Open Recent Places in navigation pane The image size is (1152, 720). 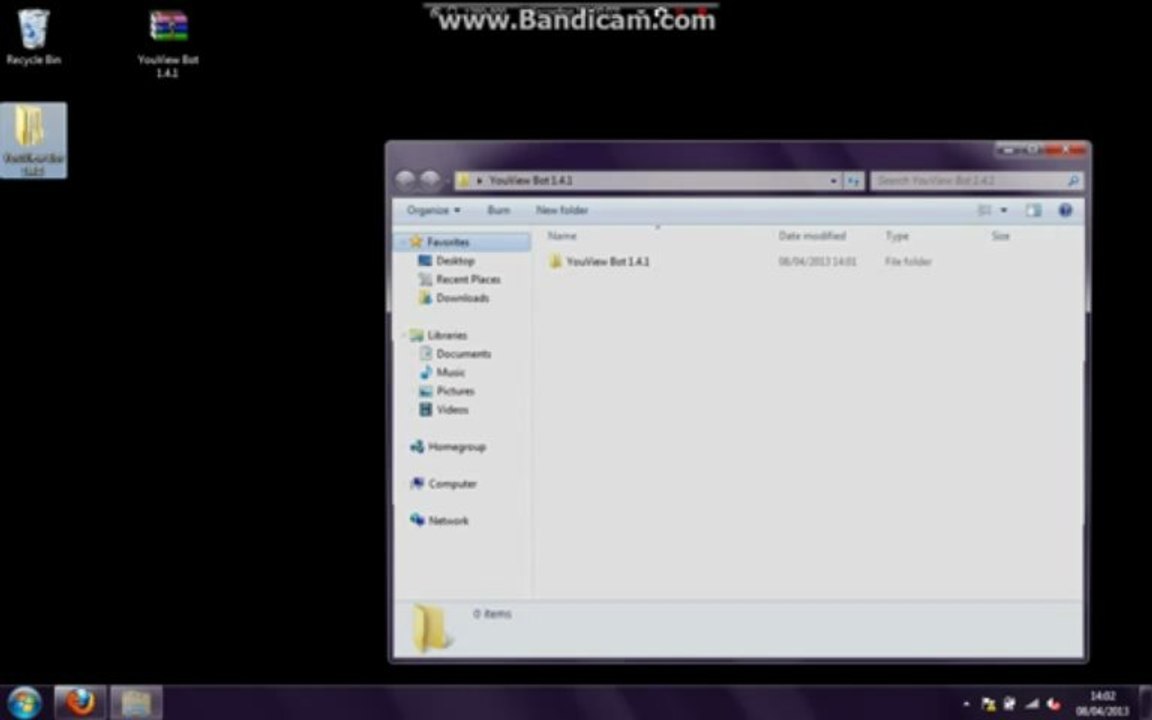click(468, 279)
